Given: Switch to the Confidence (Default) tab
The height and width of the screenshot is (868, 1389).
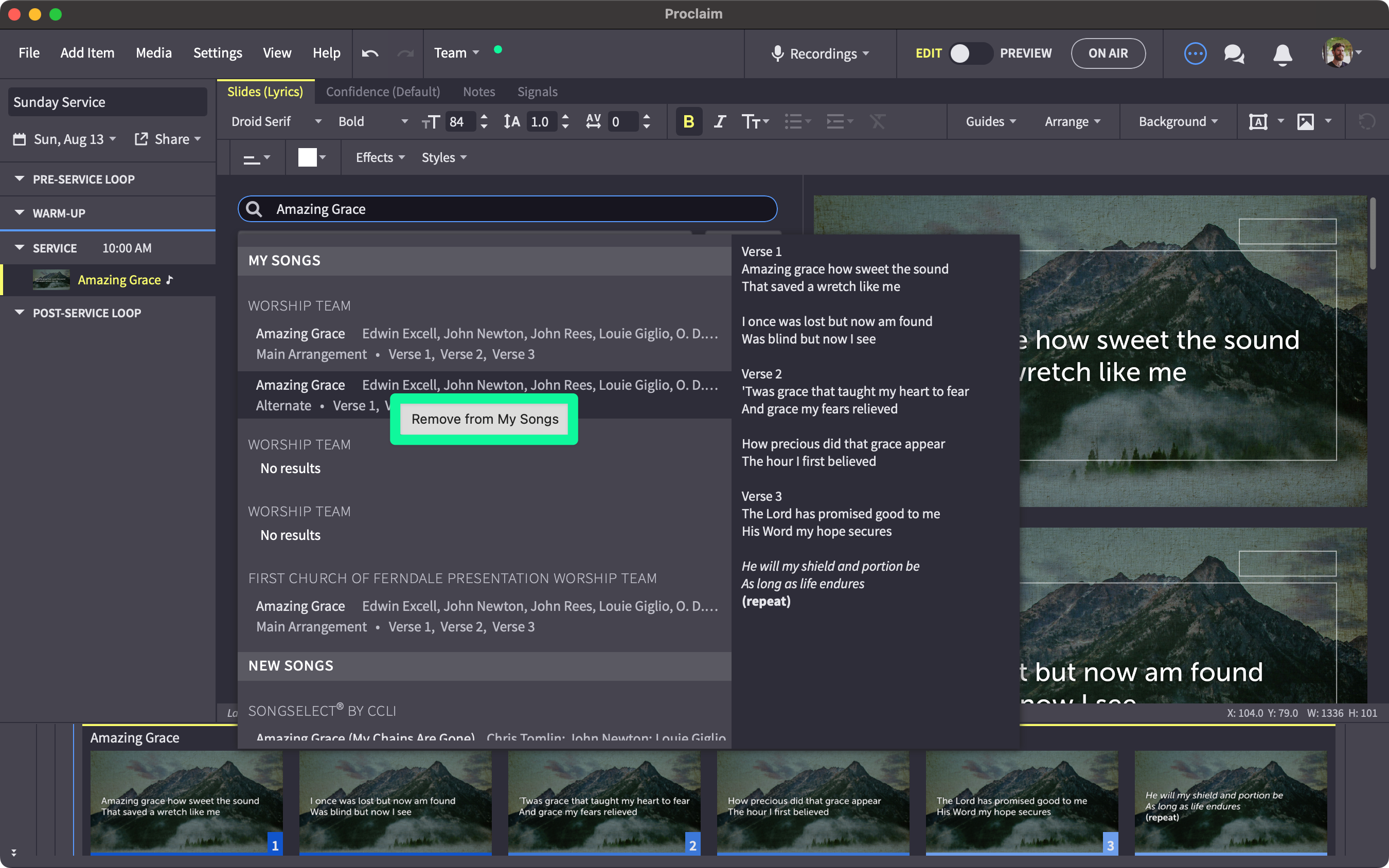Looking at the screenshot, I should tap(382, 92).
